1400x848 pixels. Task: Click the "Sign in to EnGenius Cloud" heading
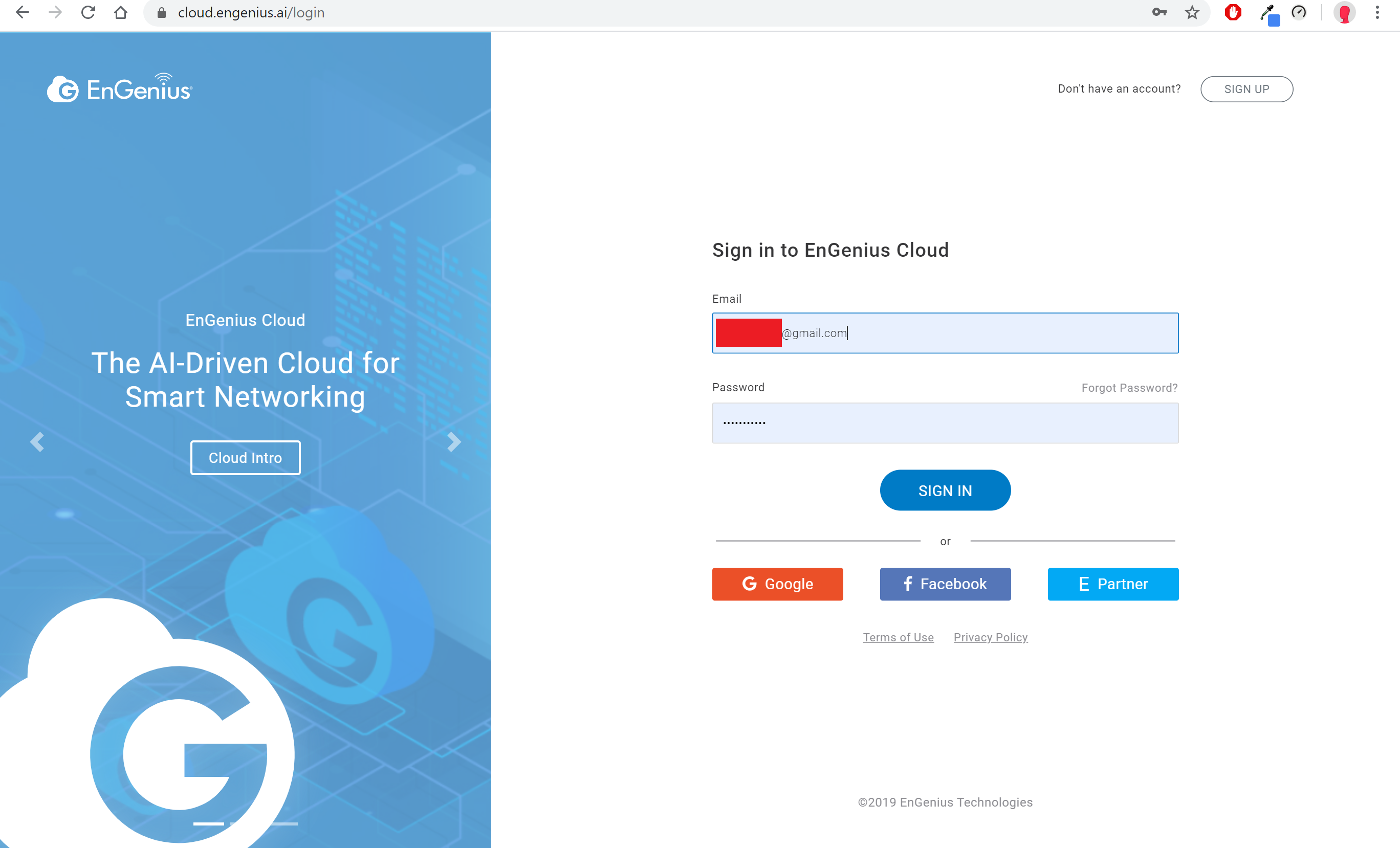point(830,250)
